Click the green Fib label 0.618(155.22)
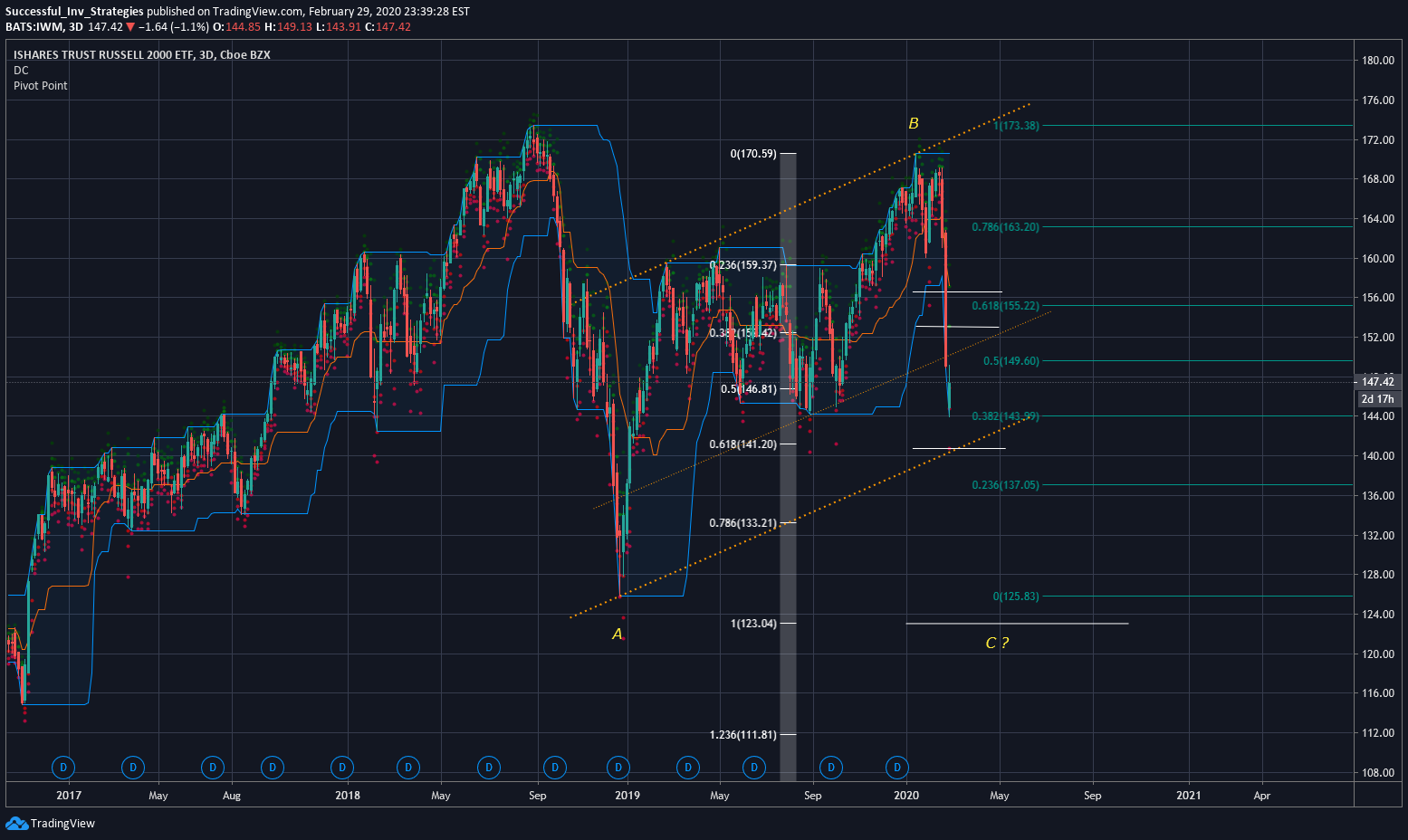This screenshot has height=840, width=1408. point(1006,306)
